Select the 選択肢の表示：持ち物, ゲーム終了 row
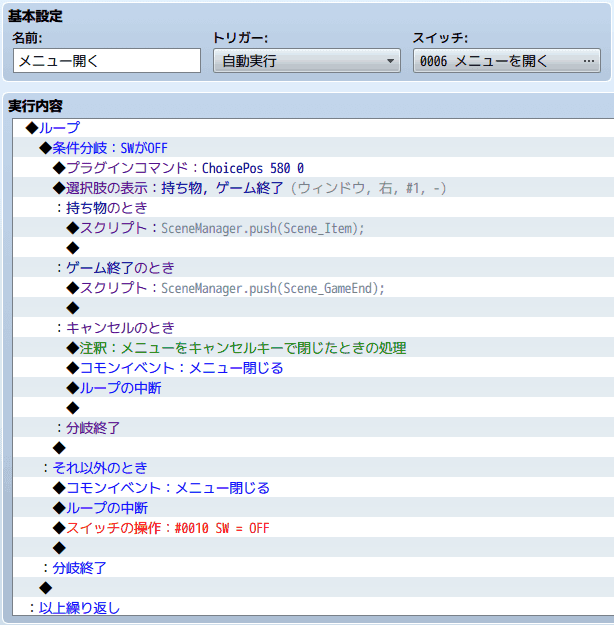The image size is (614, 625). [313, 188]
